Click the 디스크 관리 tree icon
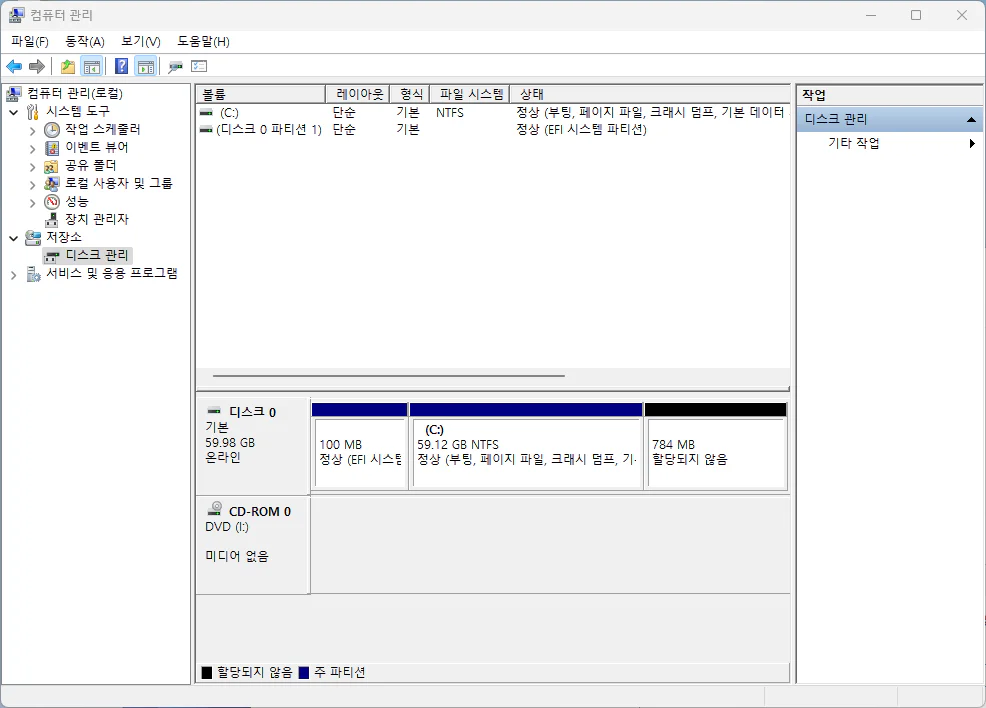This screenshot has width=986, height=708. pos(52,256)
